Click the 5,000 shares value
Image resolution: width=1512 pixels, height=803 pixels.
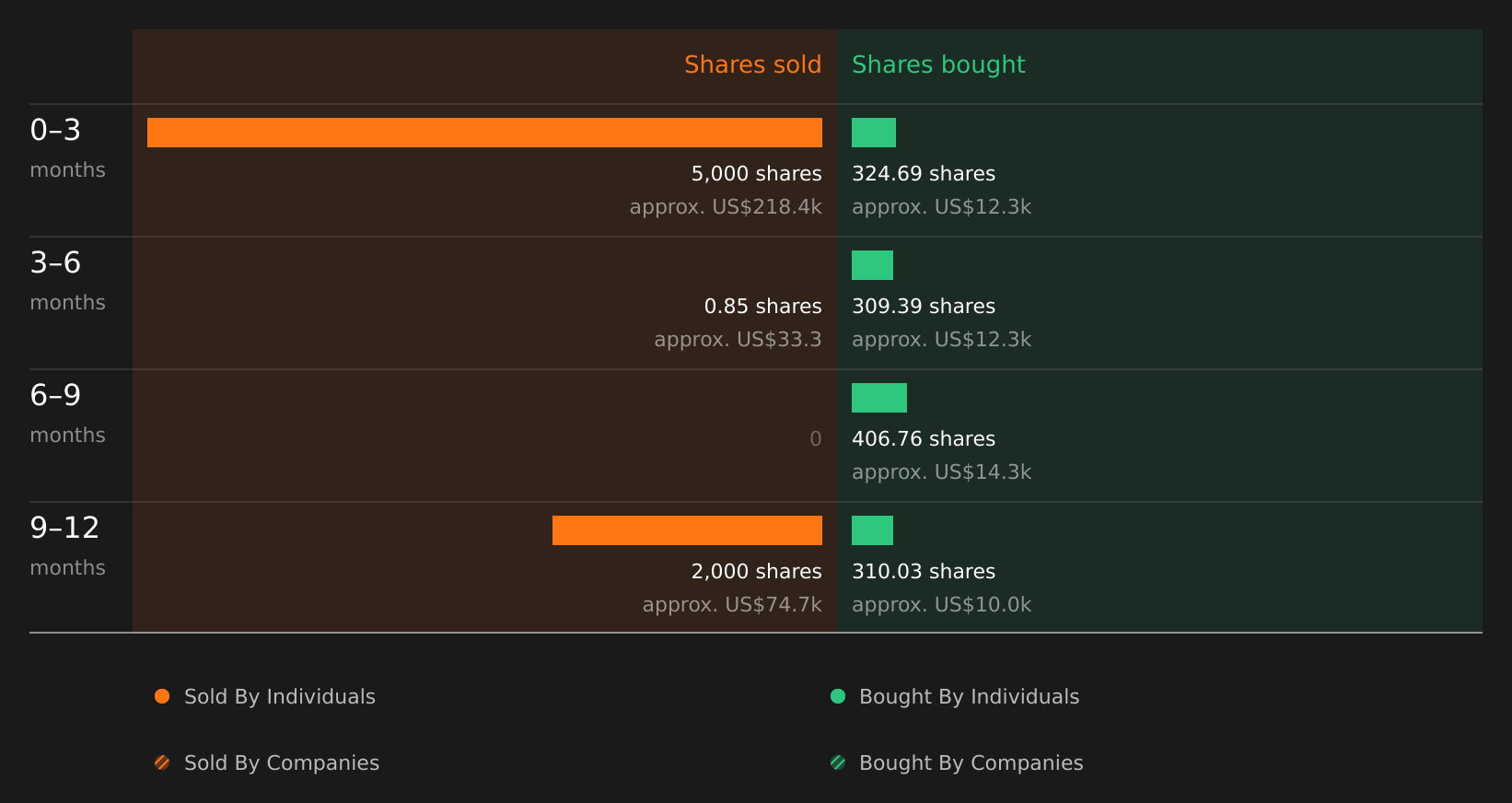(756, 173)
